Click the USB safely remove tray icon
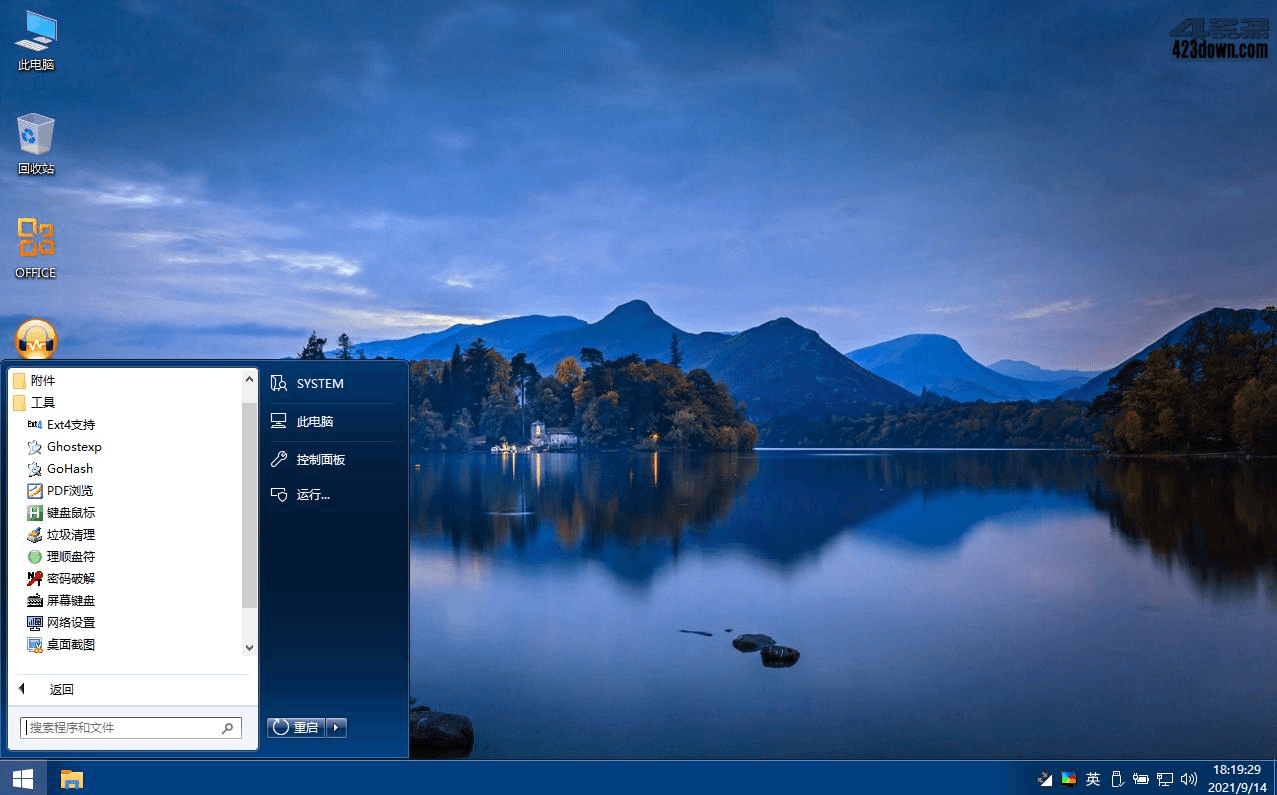 click(1117, 779)
